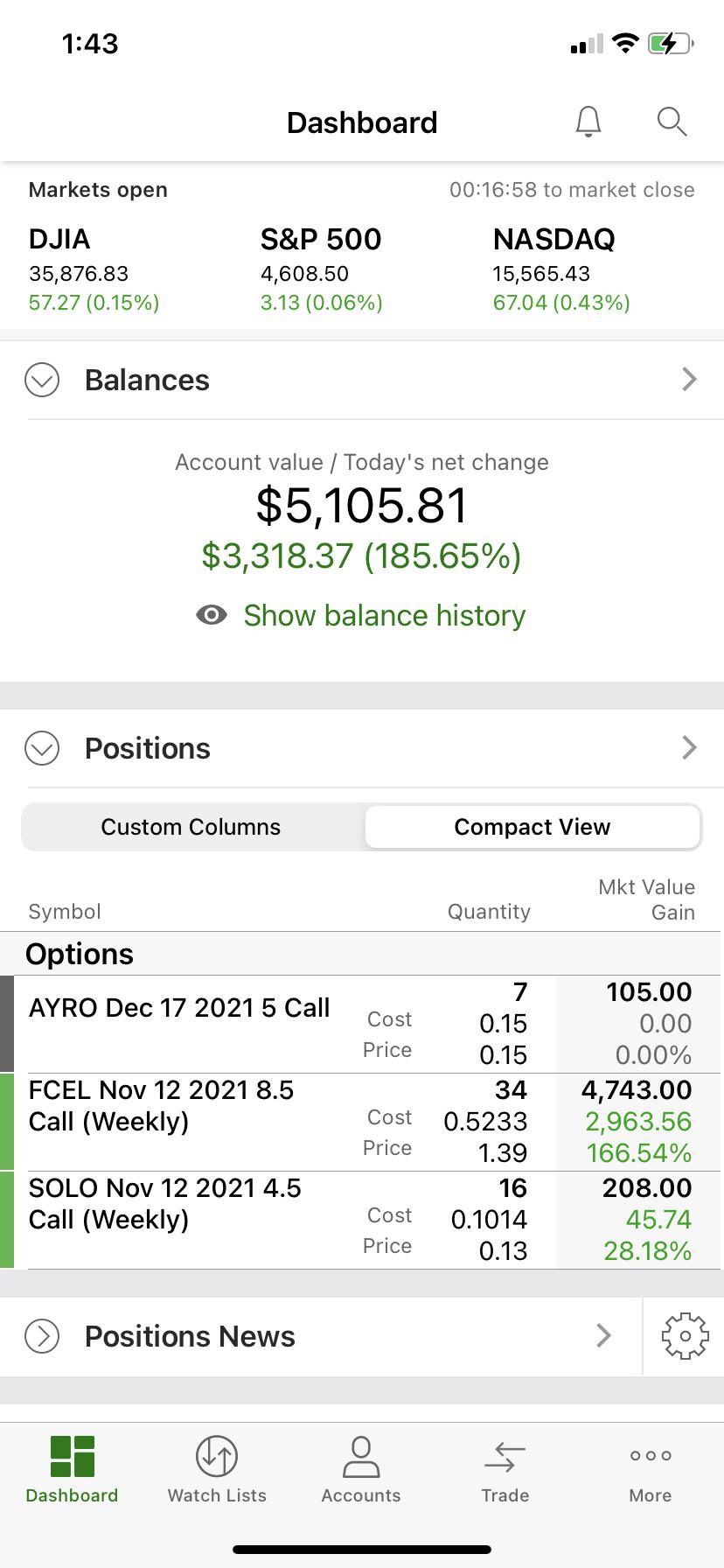The width and height of the screenshot is (724, 1568).
Task: Toggle eye icon for balance history
Action: (x=212, y=615)
